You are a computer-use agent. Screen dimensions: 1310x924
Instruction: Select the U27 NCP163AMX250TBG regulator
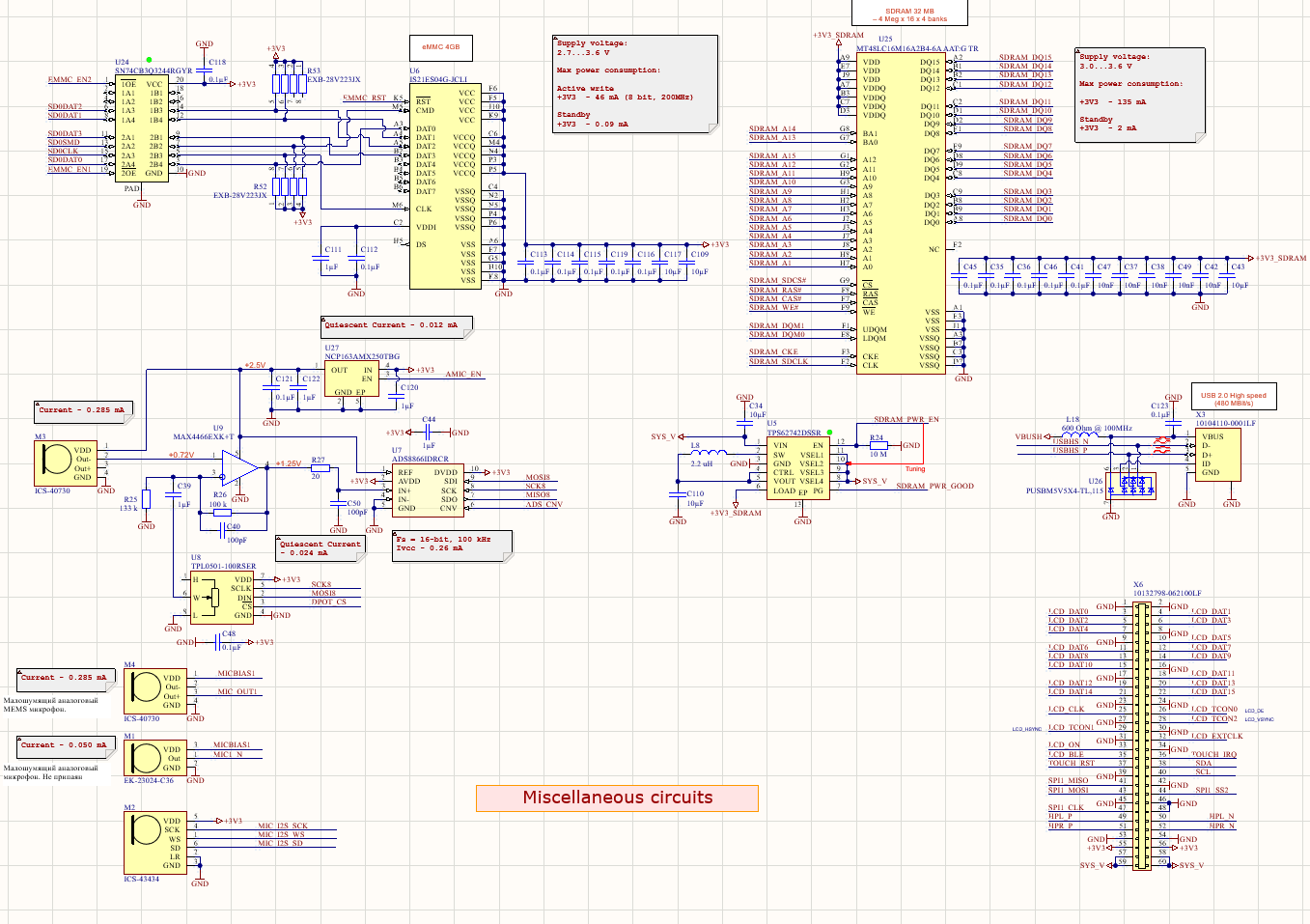[350, 379]
